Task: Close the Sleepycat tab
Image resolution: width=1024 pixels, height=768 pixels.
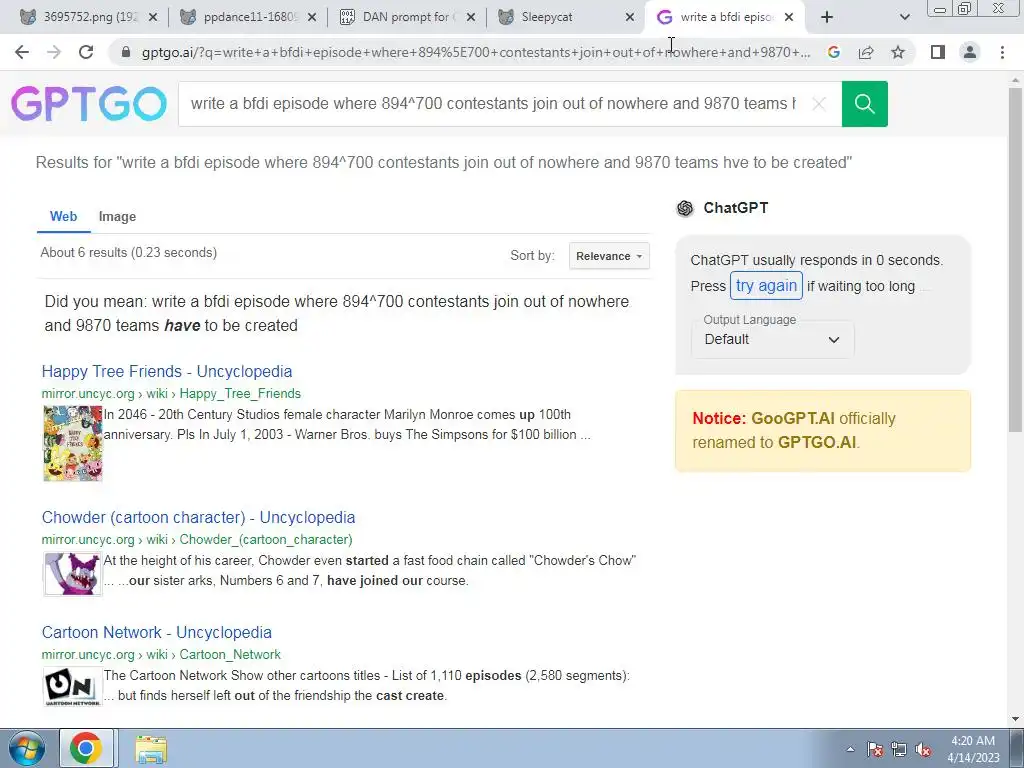Action: 630,18
